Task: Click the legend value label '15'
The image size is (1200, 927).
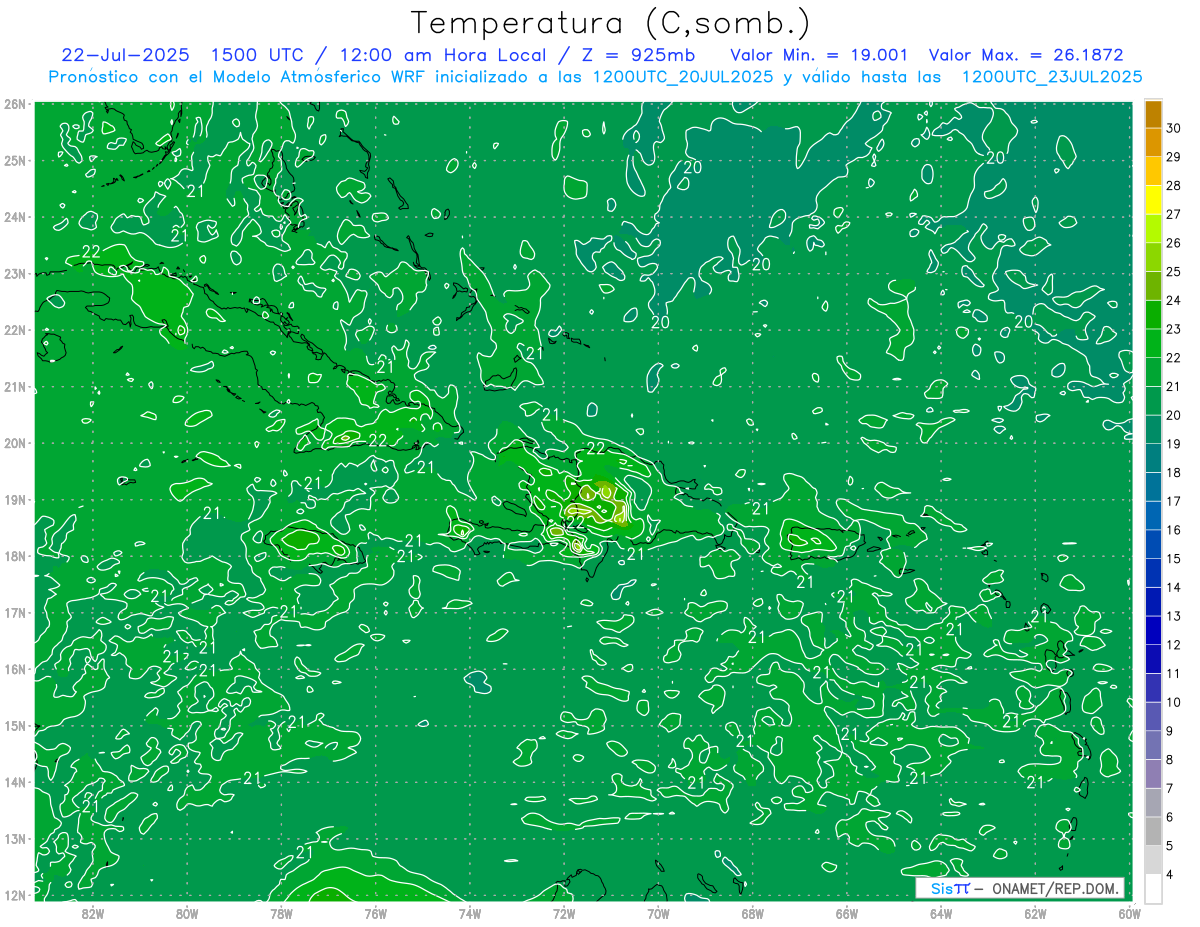Action: (1174, 559)
